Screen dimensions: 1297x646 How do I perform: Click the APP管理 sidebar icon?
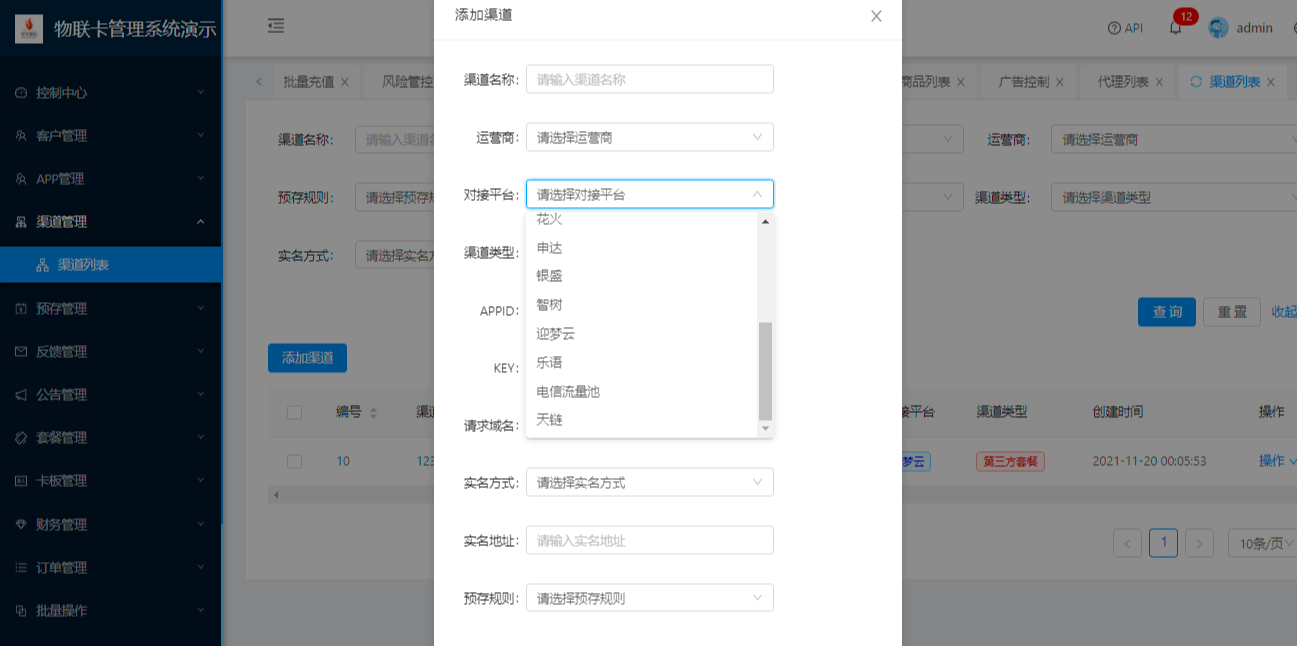point(21,179)
